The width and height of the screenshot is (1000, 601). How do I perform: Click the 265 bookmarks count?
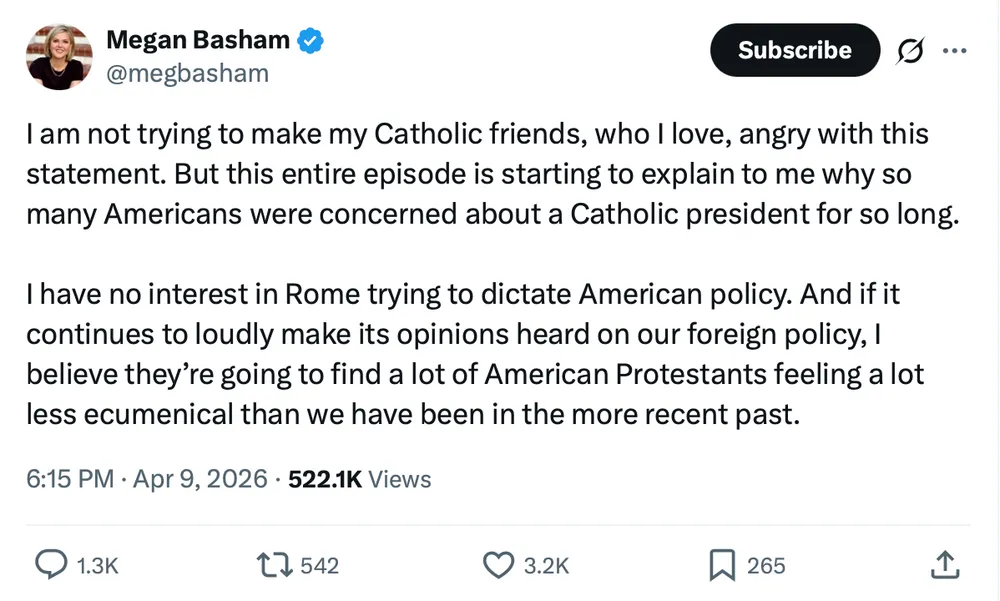(766, 566)
